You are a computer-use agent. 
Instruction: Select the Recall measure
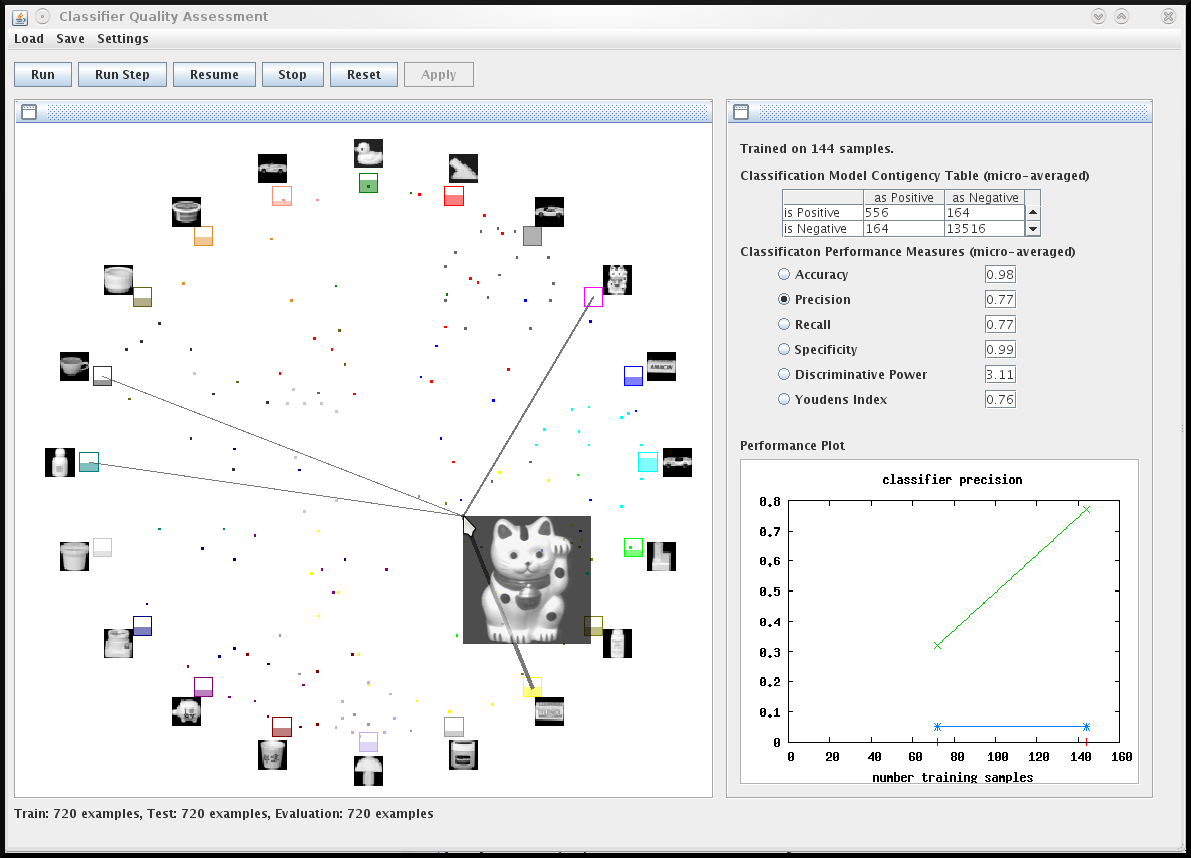pos(784,324)
